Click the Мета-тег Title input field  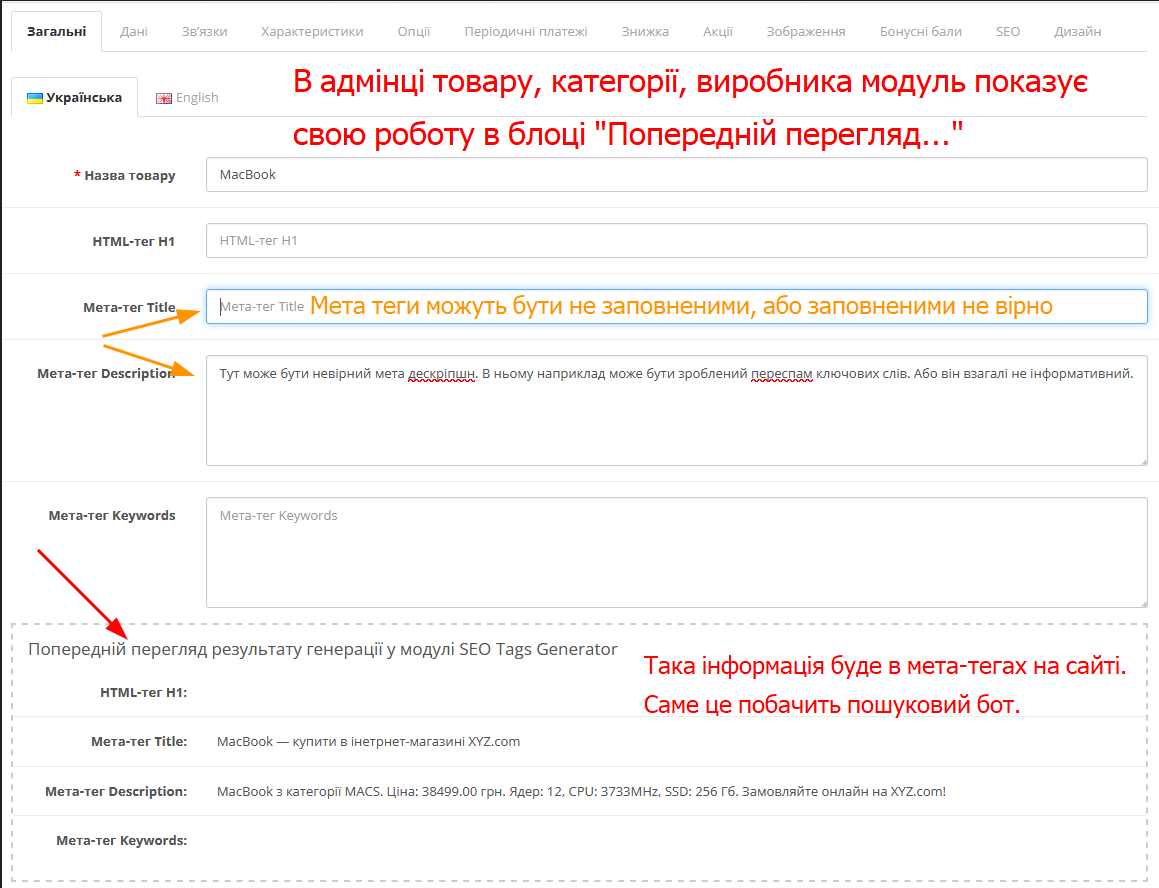[x=676, y=306]
